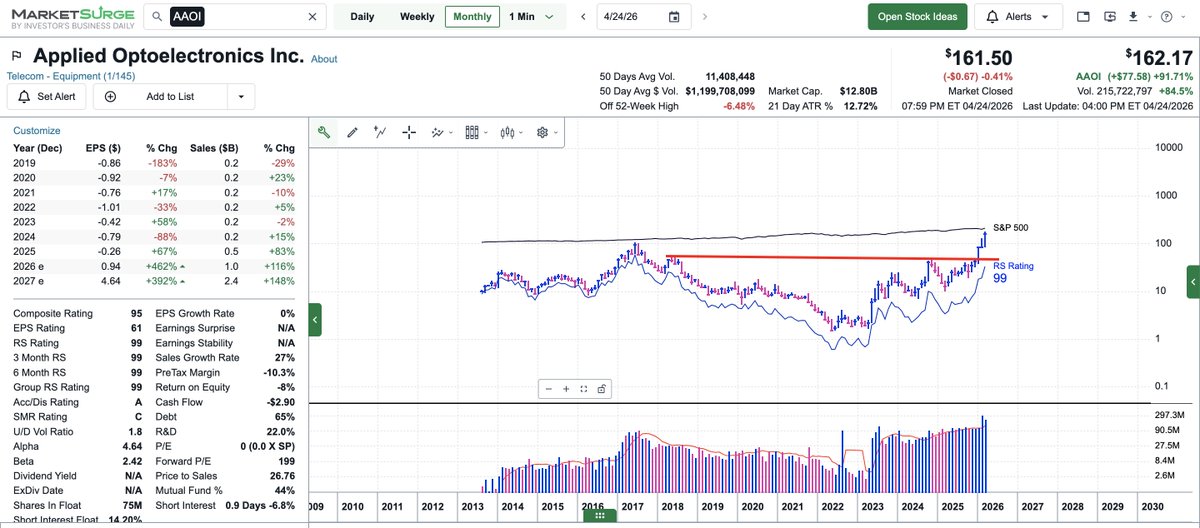The height and width of the screenshot is (528, 1200).
Task: Open Telecom - Equipment group link
Action: pos(72,76)
